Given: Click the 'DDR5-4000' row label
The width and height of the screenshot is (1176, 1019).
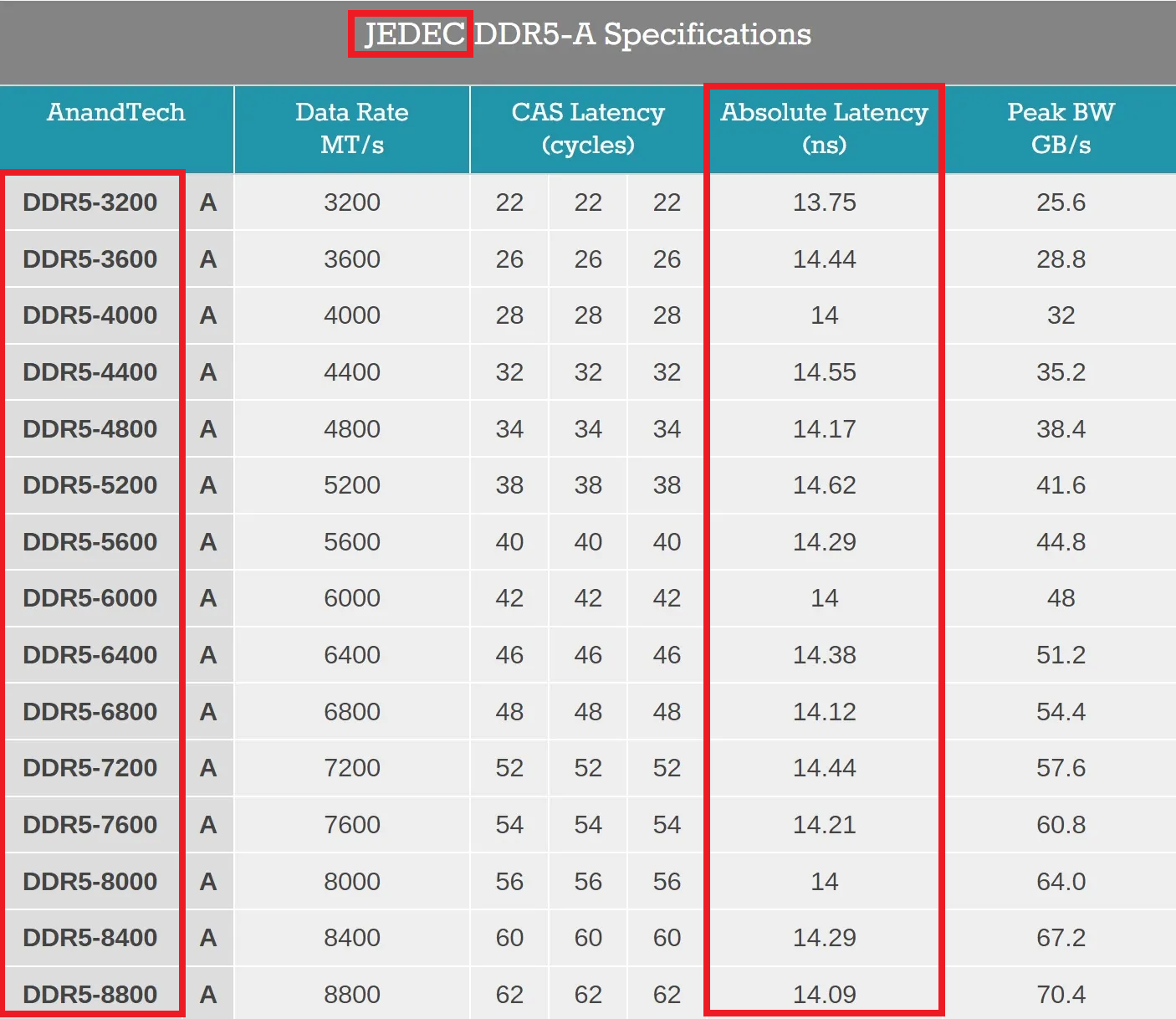Looking at the screenshot, I should [90, 315].
